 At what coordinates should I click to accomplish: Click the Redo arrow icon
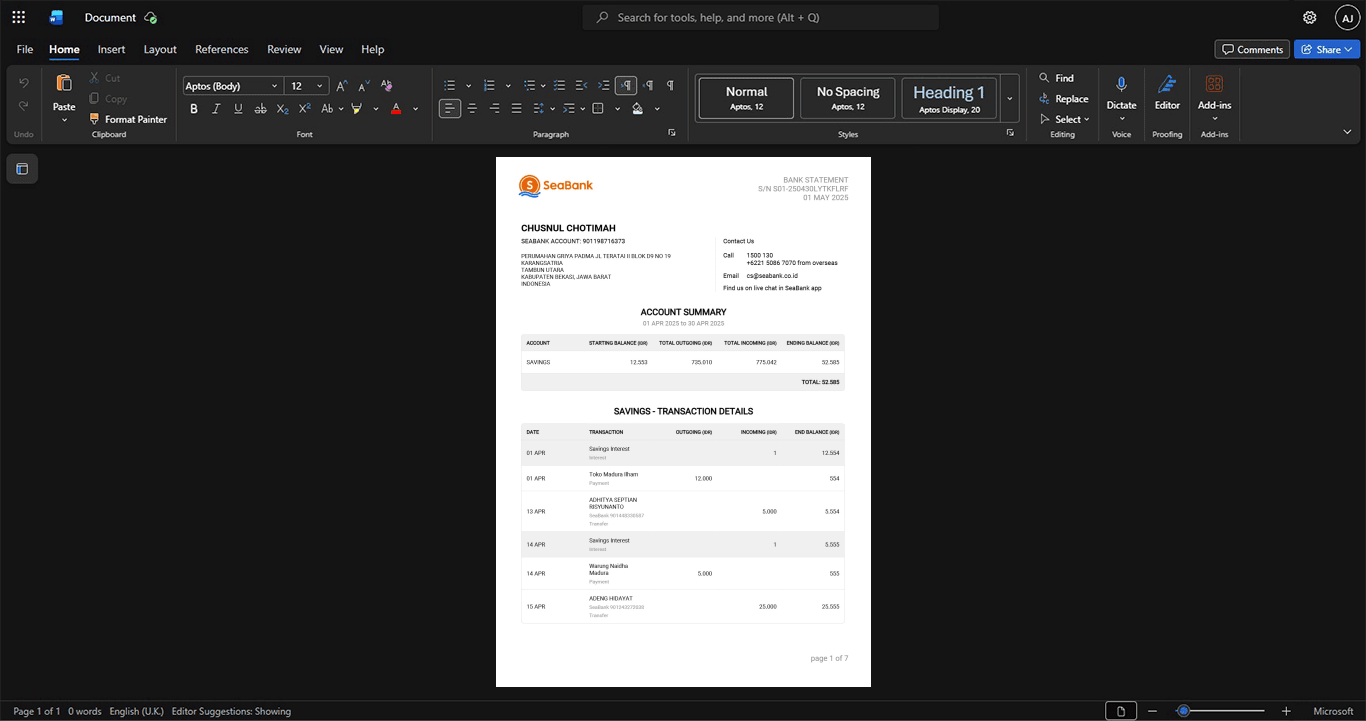pyautogui.click(x=24, y=106)
